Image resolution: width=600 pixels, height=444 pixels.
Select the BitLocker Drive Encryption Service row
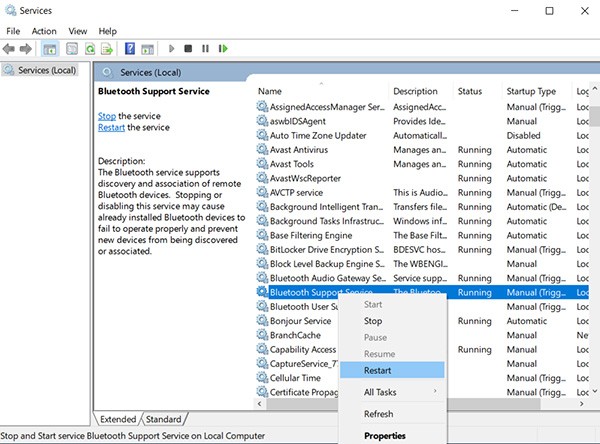tap(422, 250)
